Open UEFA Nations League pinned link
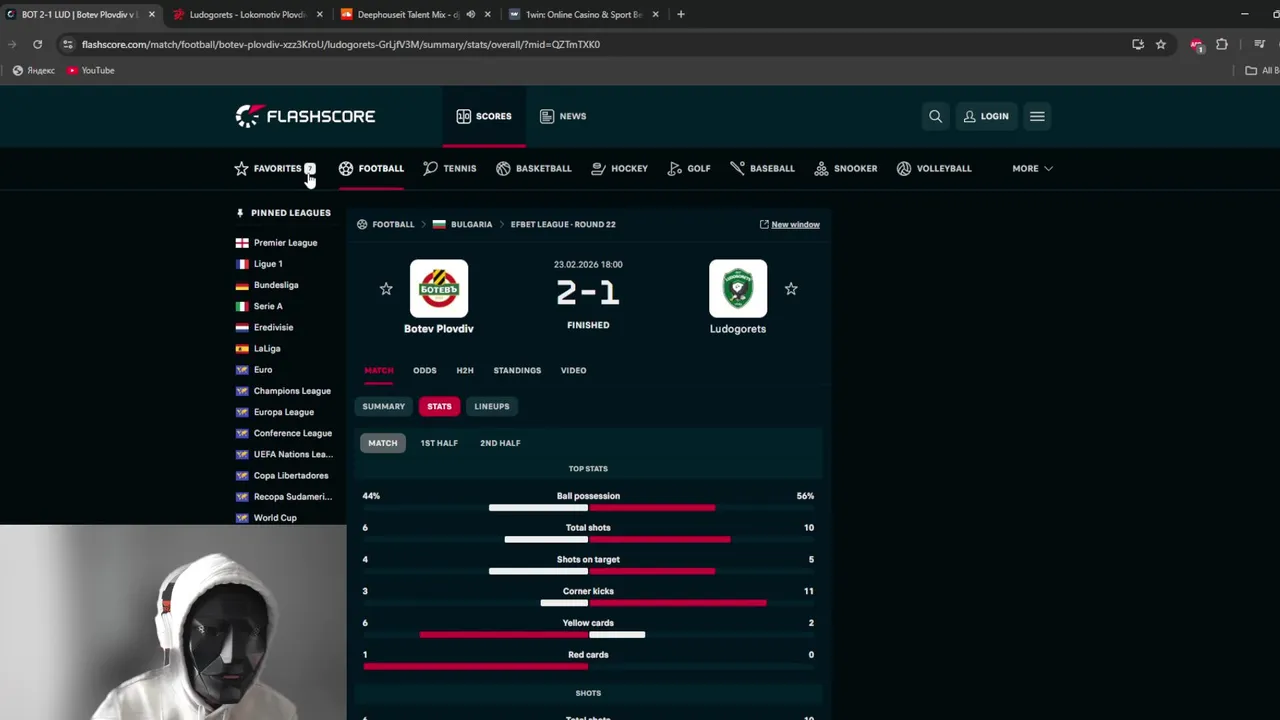This screenshot has height=720, width=1280. click(x=284, y=454)
